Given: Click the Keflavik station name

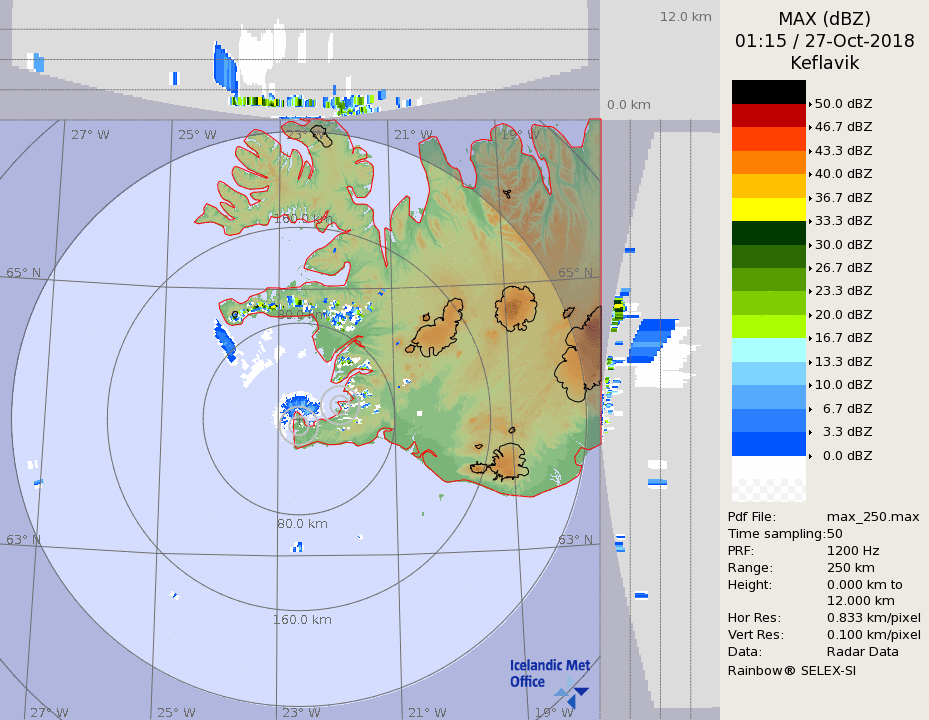Looking at the screenshot, I should click(824, 63).
